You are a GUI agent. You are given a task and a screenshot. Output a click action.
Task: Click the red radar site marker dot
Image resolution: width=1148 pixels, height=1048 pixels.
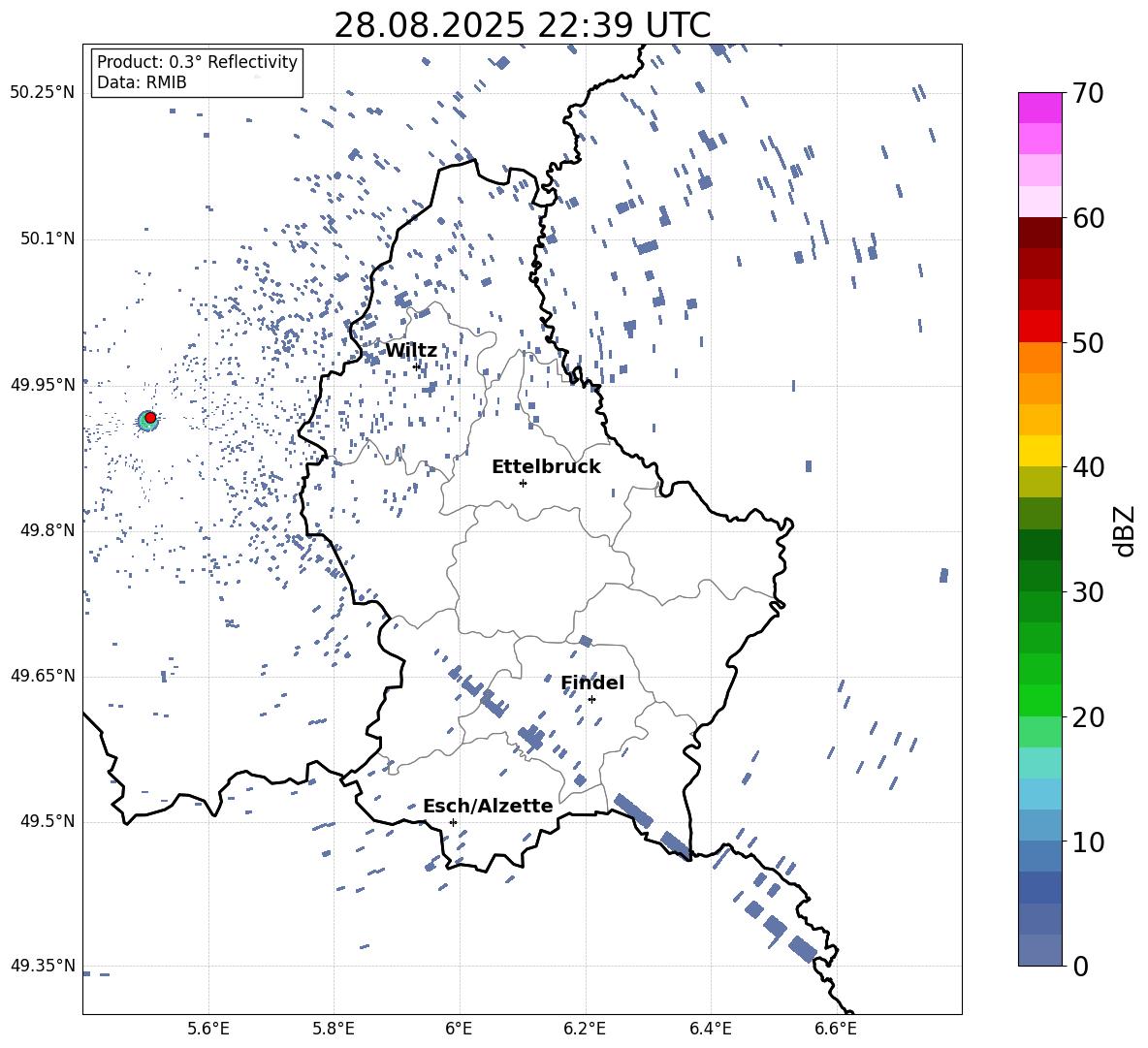tap(150, 417)
